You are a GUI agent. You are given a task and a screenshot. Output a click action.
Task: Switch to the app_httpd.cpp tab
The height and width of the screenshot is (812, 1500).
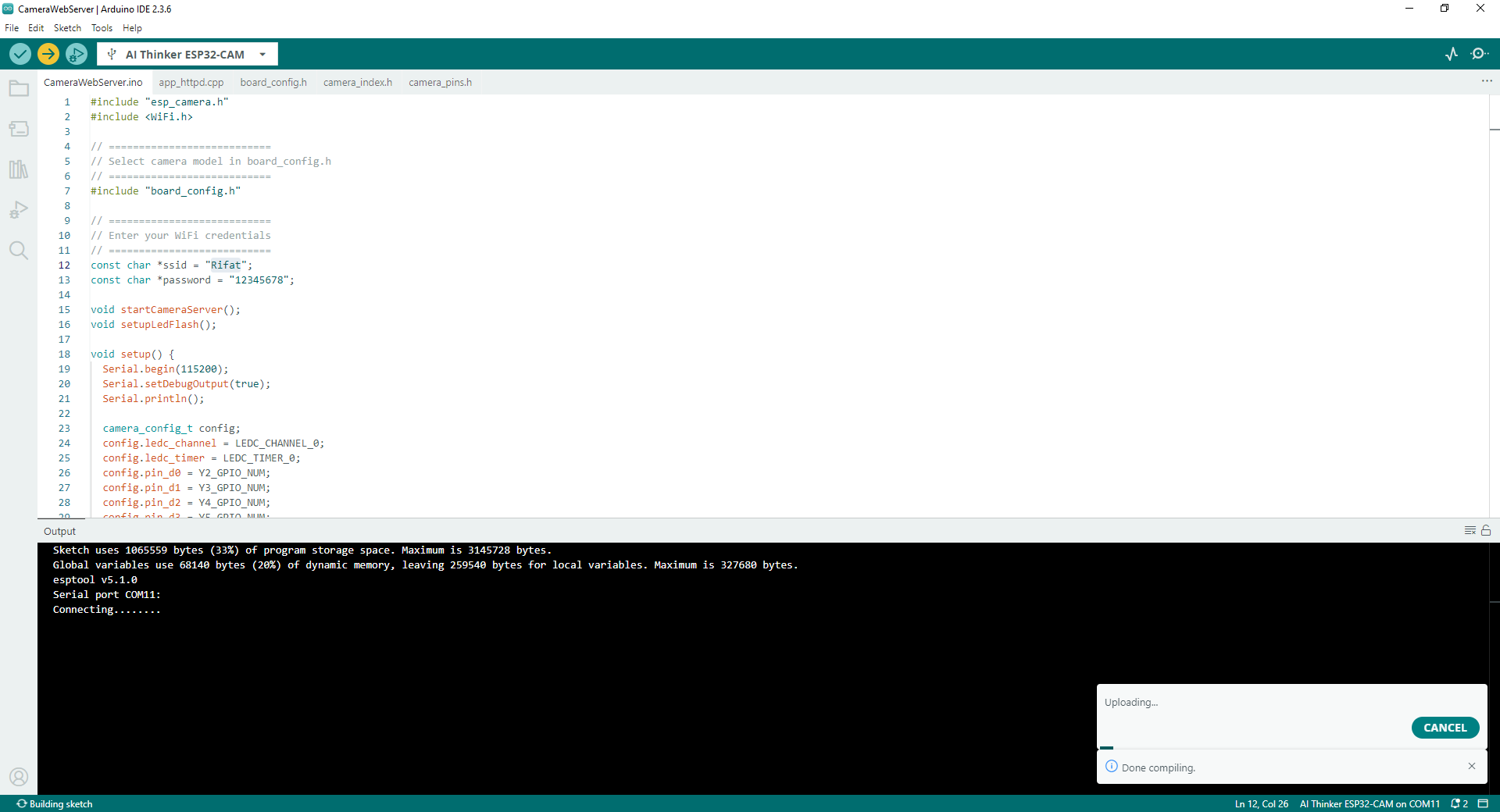click(x=191, y=82)
